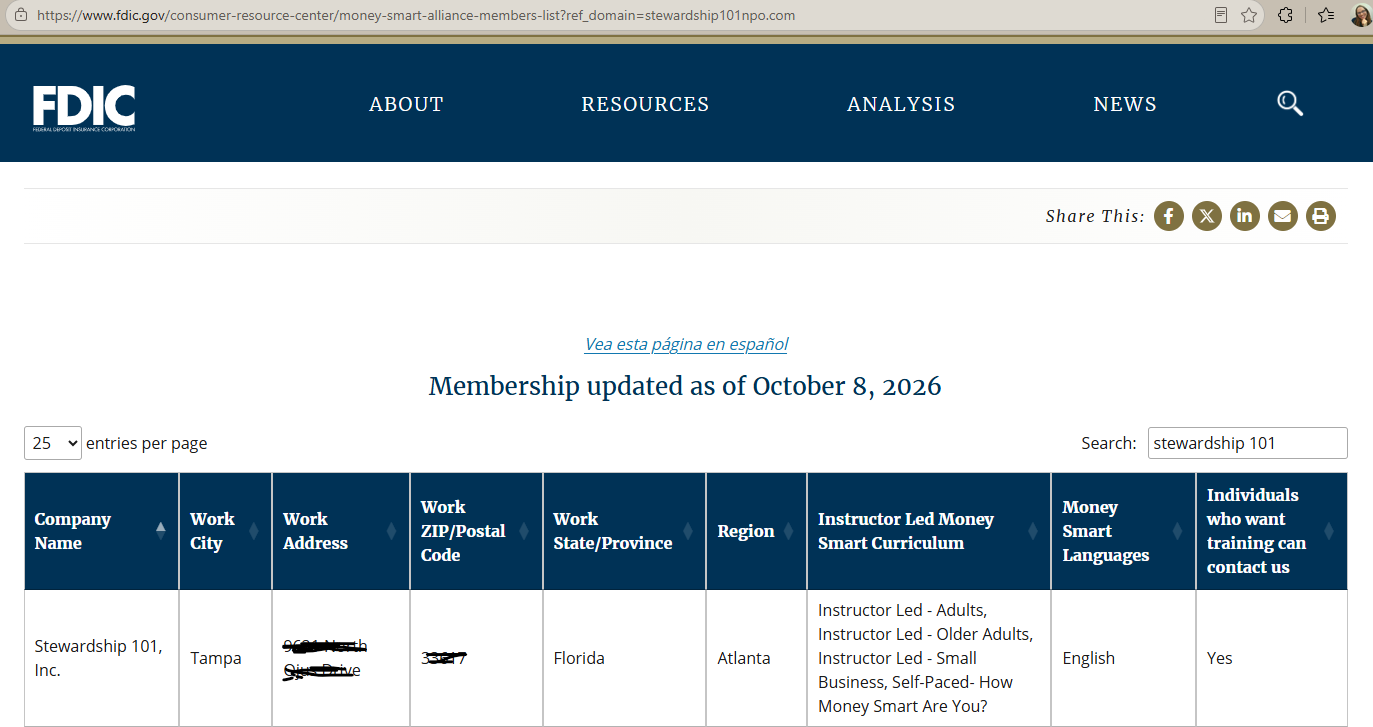Click the Atlanta region cell
This screenshot has width=1373, height=727.
[757, 658]
